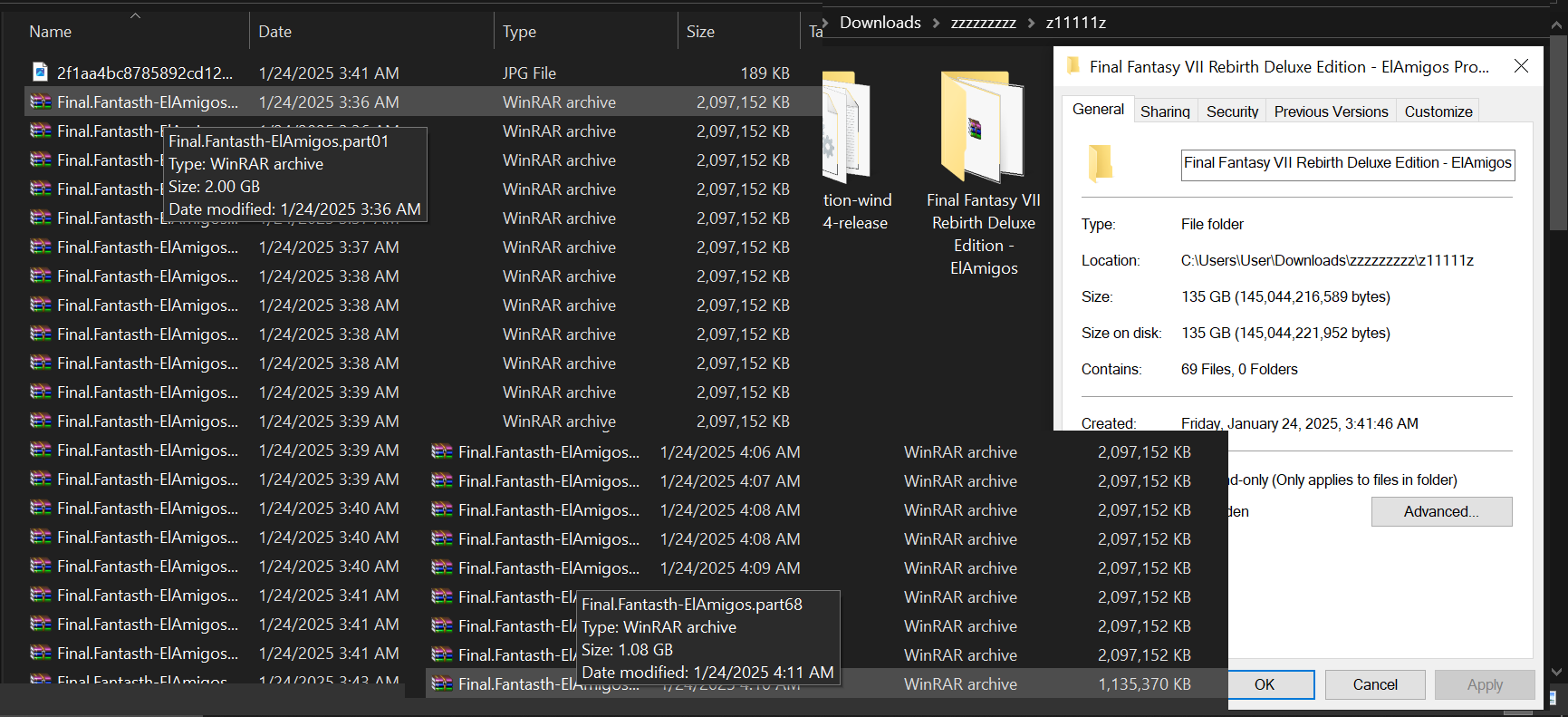Image resolution: width=1568 pixels, height=717 pixels.
Task: Open the Sharing tab in Properties
Action: point(1165,111)
